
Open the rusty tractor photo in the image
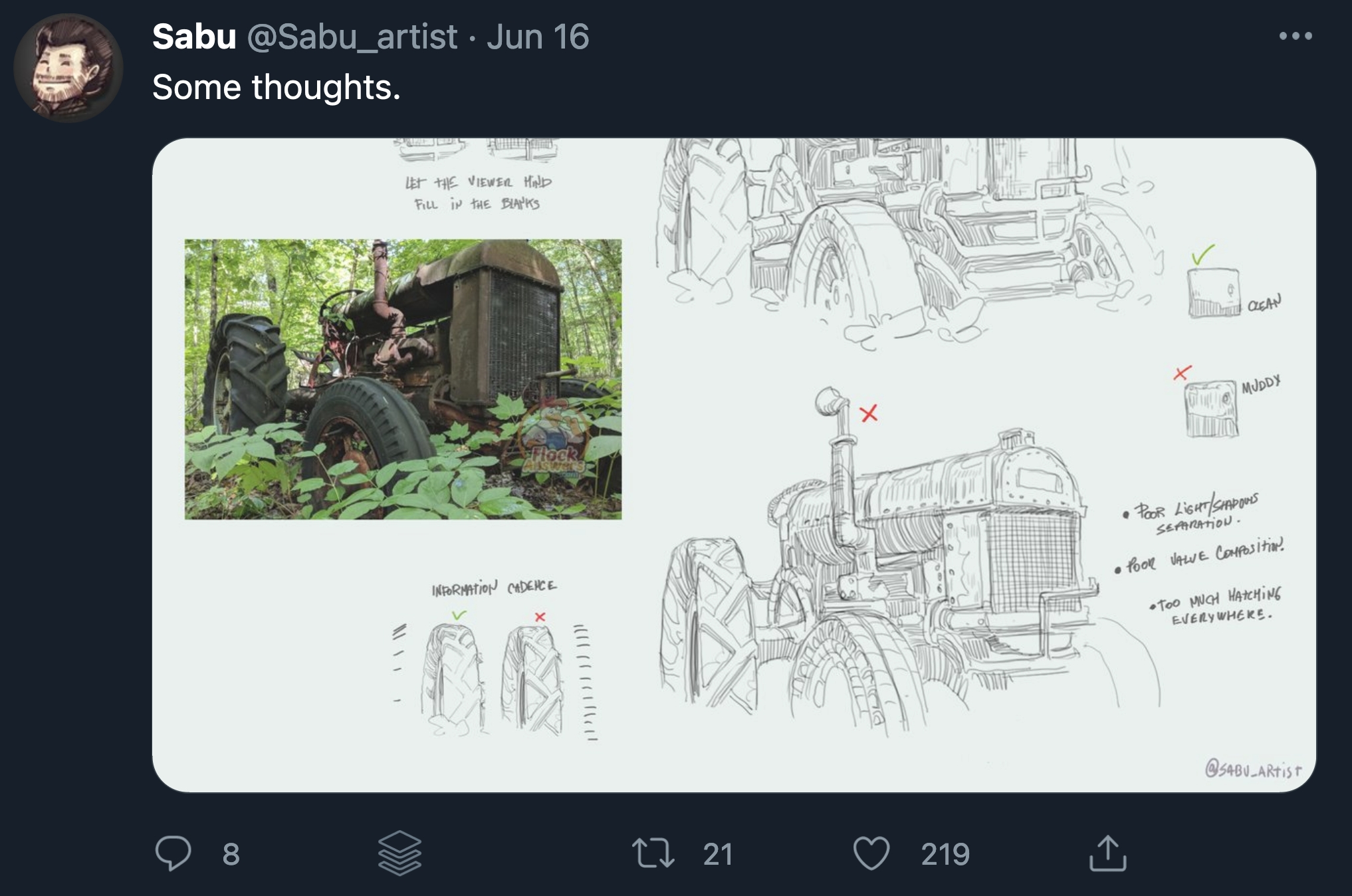[x=403, y=379]
